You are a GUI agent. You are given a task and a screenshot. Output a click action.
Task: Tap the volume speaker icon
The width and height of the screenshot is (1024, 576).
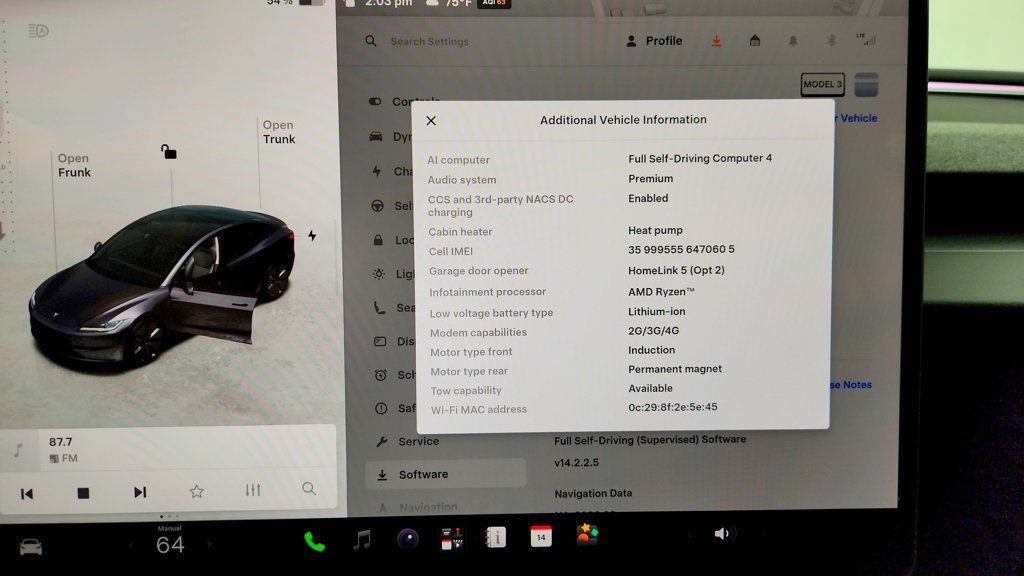click(722, 534)
